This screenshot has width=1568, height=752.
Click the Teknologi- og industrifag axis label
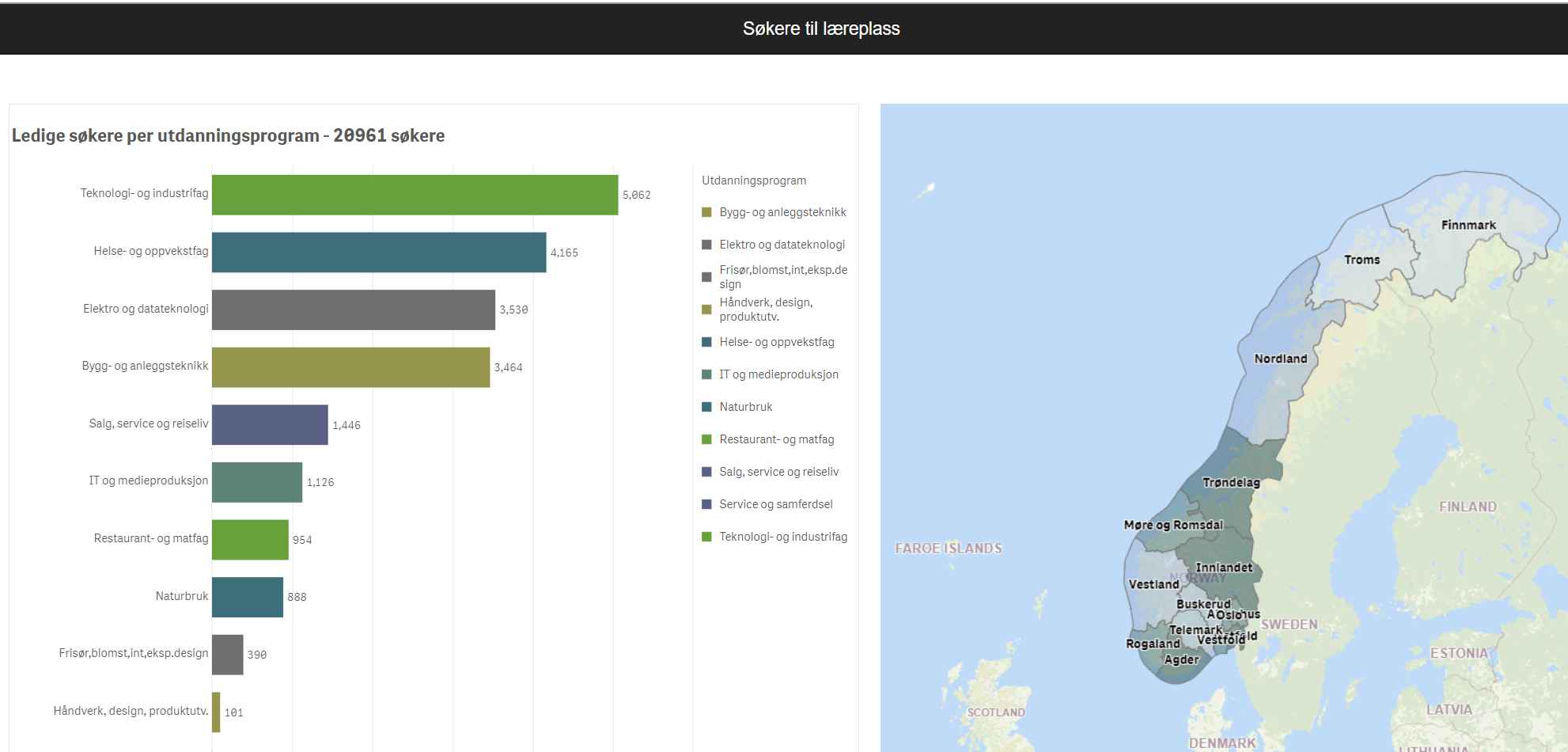144,193
